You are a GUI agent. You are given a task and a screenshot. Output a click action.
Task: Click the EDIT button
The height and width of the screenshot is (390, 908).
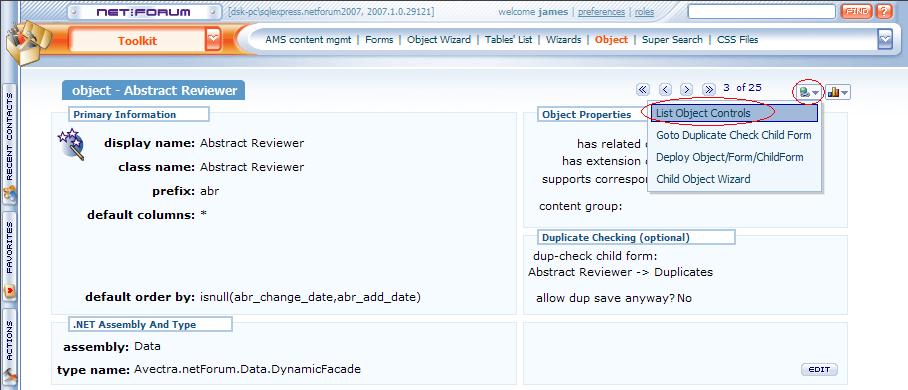(819, 370)
